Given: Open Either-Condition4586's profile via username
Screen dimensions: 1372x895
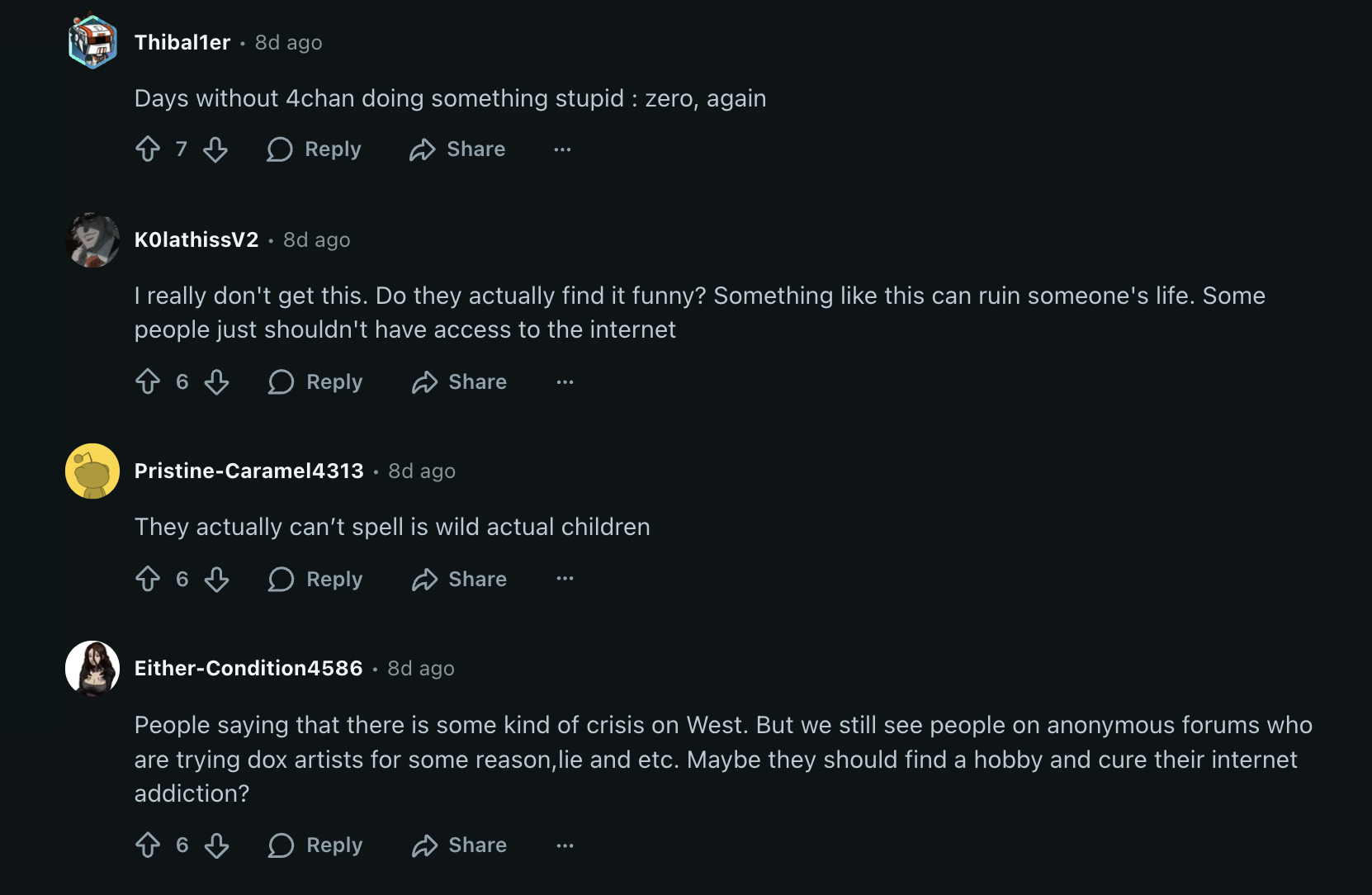Looking at the screenshot, I should [248, 668].
